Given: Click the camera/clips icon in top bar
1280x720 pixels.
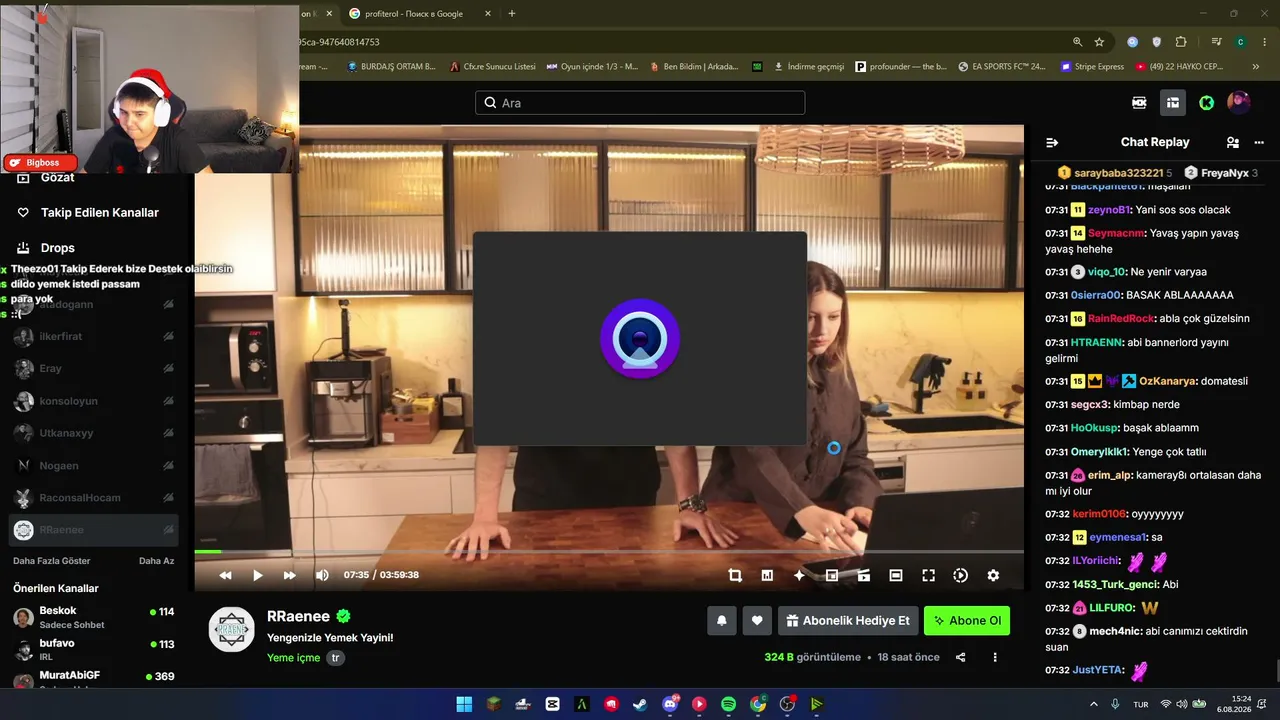Looking at the screenshot, I should click(x=1139, y=103).
